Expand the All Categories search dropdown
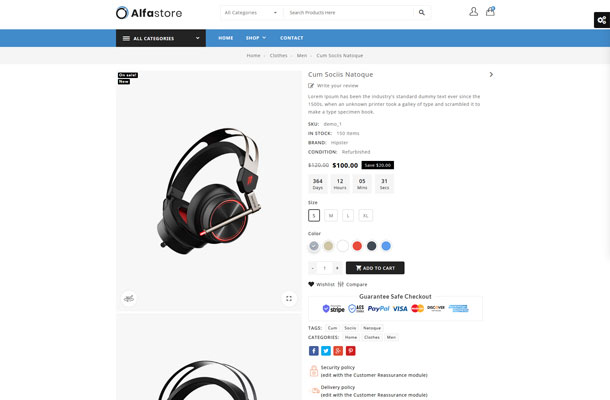Screen dimensions: 610x400 tap(251, 12)
